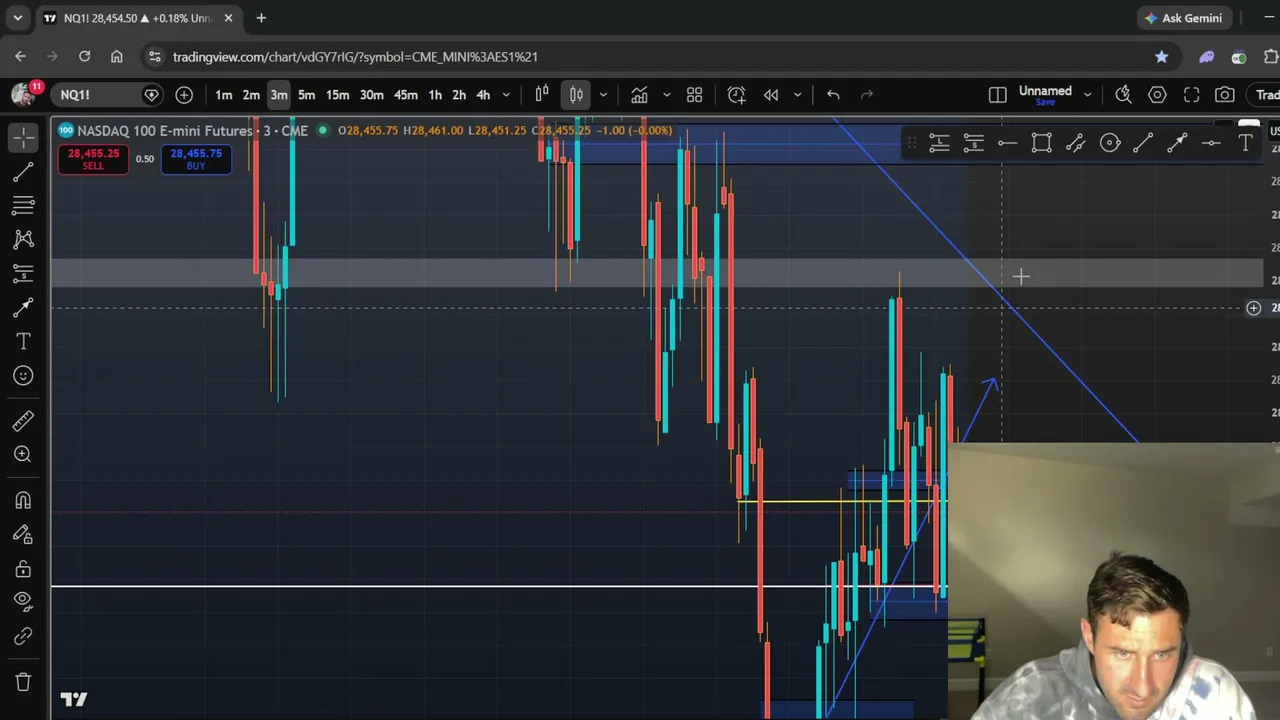Open a new browser tab
Viewport: 1280px width, 720px height.
[x=261, y=18]
